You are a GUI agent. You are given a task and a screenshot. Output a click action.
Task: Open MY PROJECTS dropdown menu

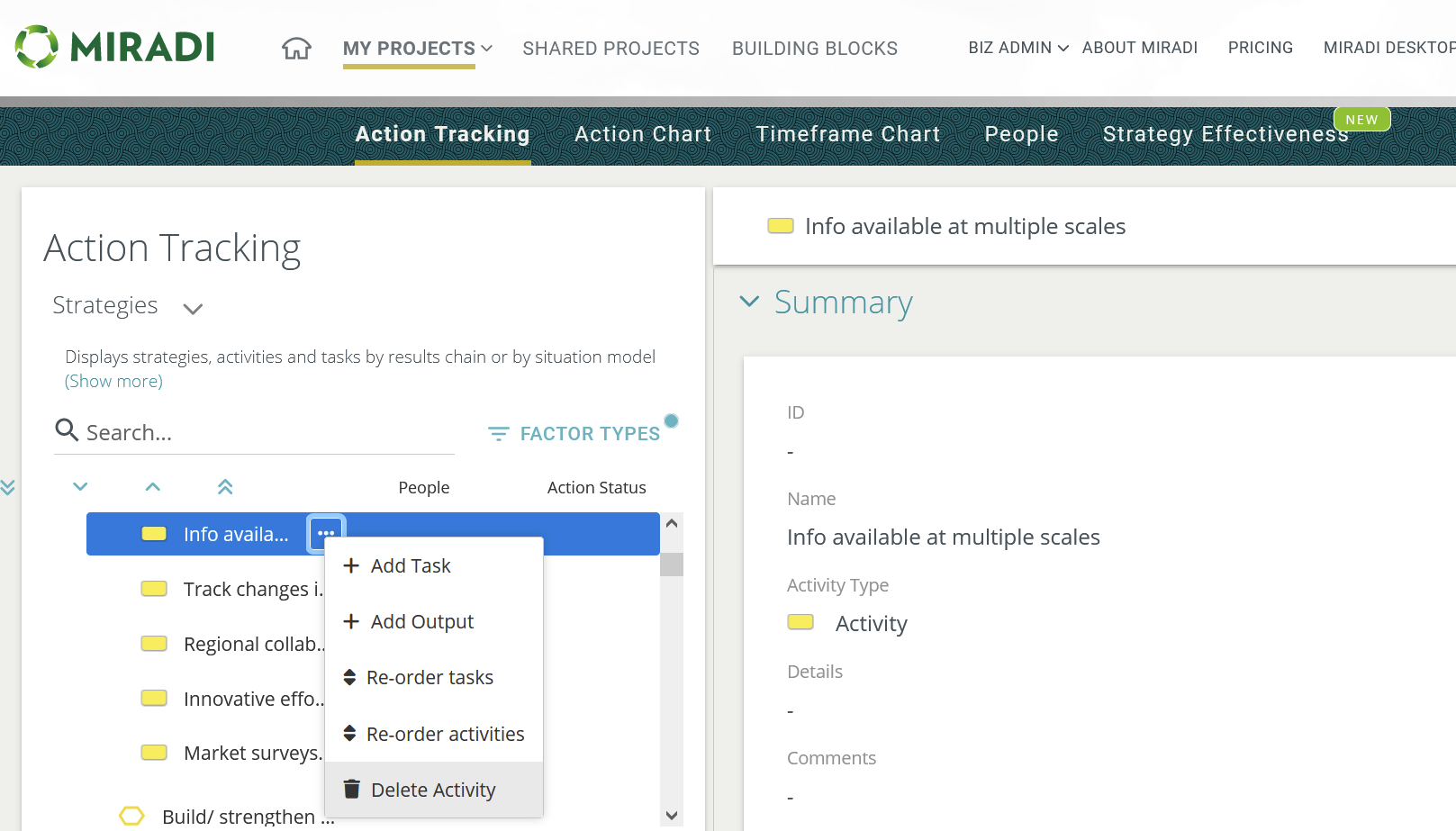point(418,49)
